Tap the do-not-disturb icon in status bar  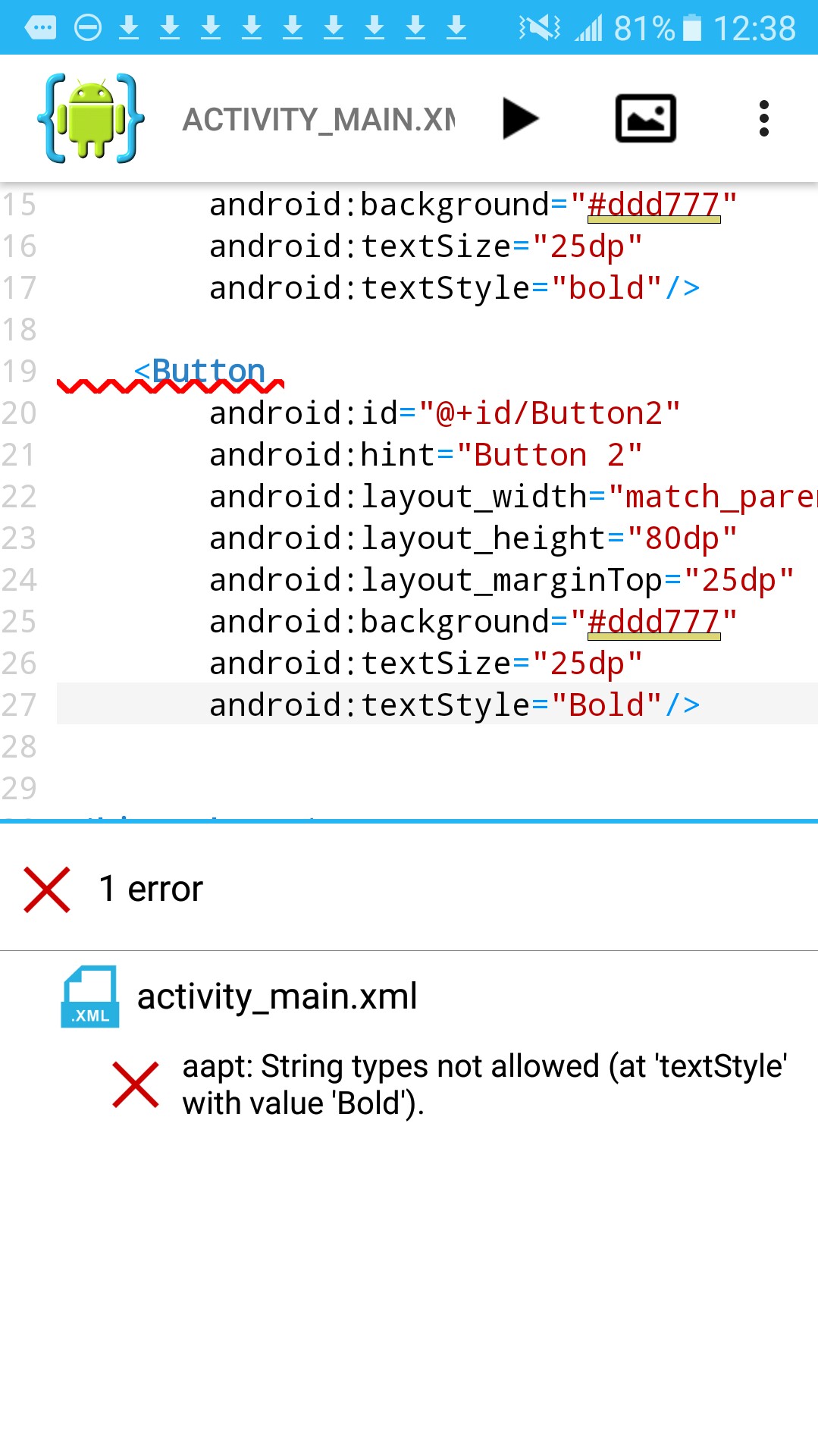88,28
